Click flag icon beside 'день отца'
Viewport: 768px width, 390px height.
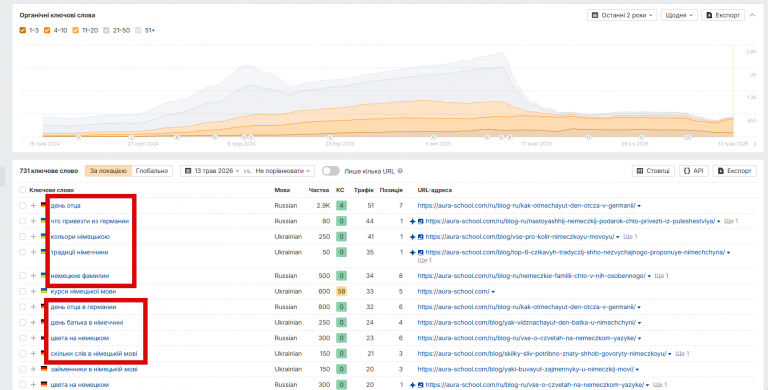(x=44, y=206)
